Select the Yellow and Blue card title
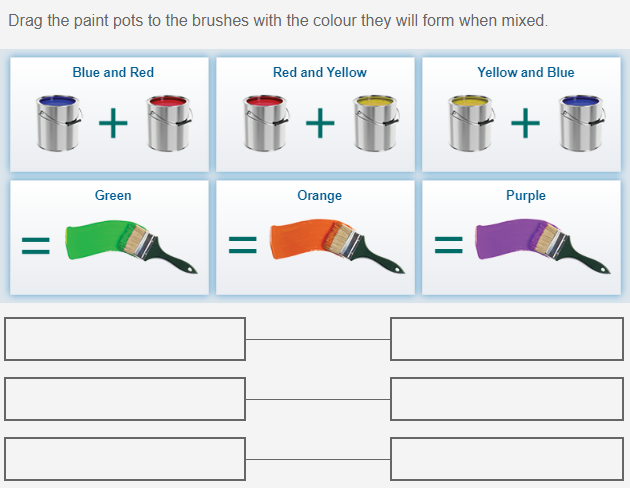Viewport: 630px width, 488px height. (x=526, y=72)
